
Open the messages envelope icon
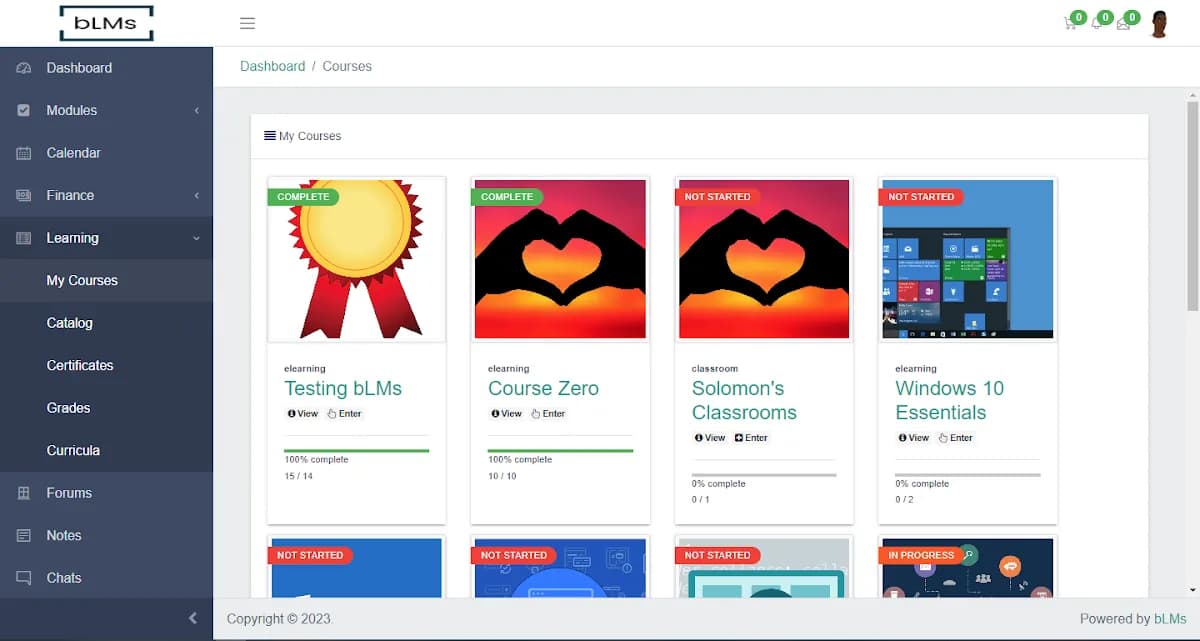(x=1123, y=24)
